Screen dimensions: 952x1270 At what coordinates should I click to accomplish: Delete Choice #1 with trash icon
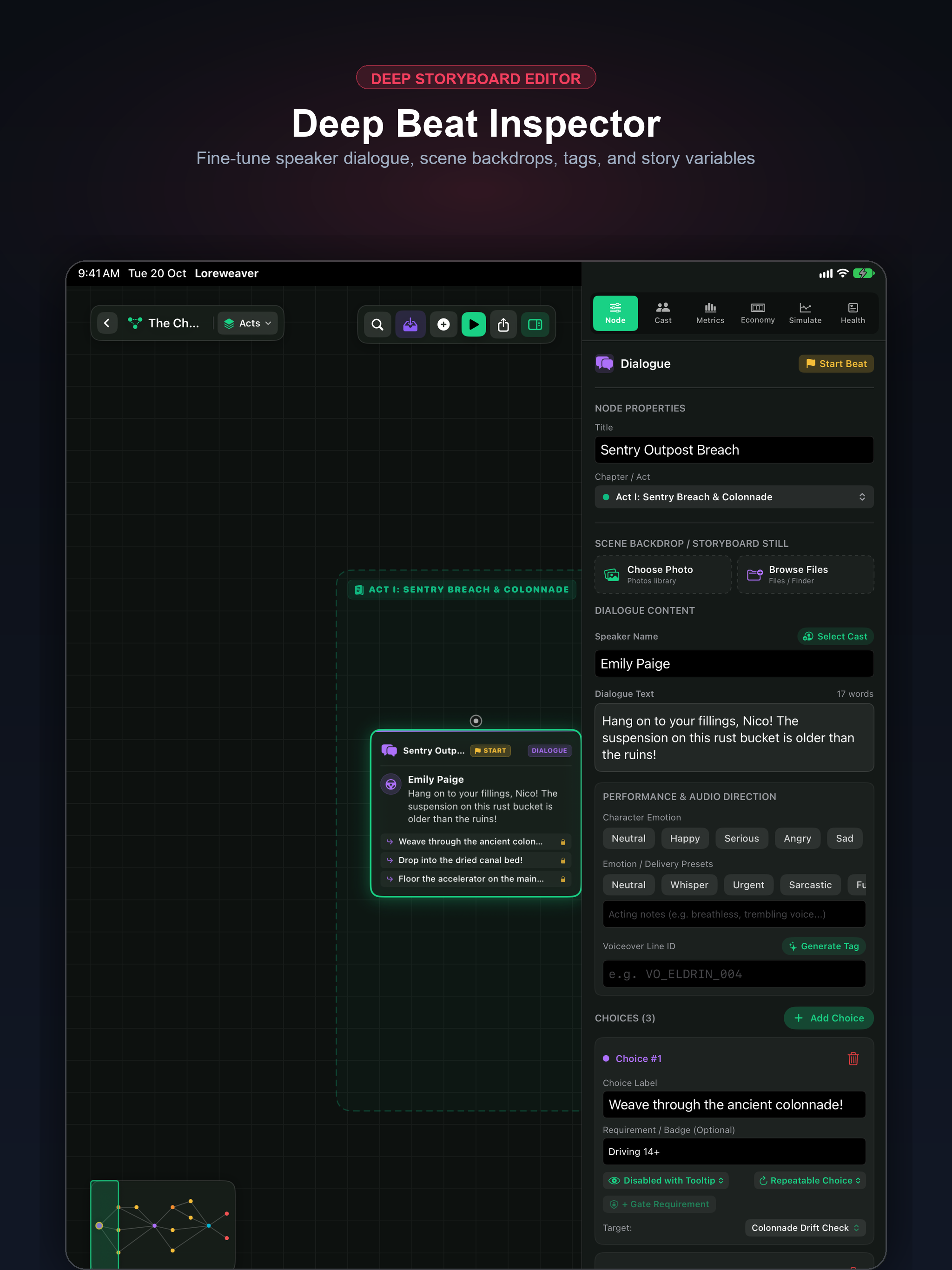(853, 1058)
